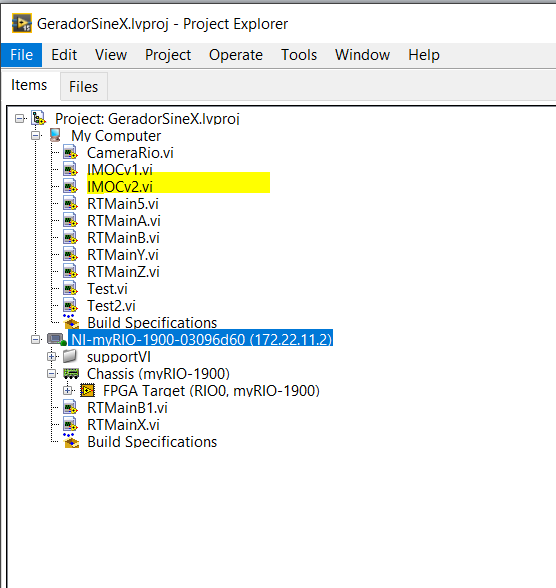Open the View menu
This screenshot has width=556, height=588.
tap(111, 55)
